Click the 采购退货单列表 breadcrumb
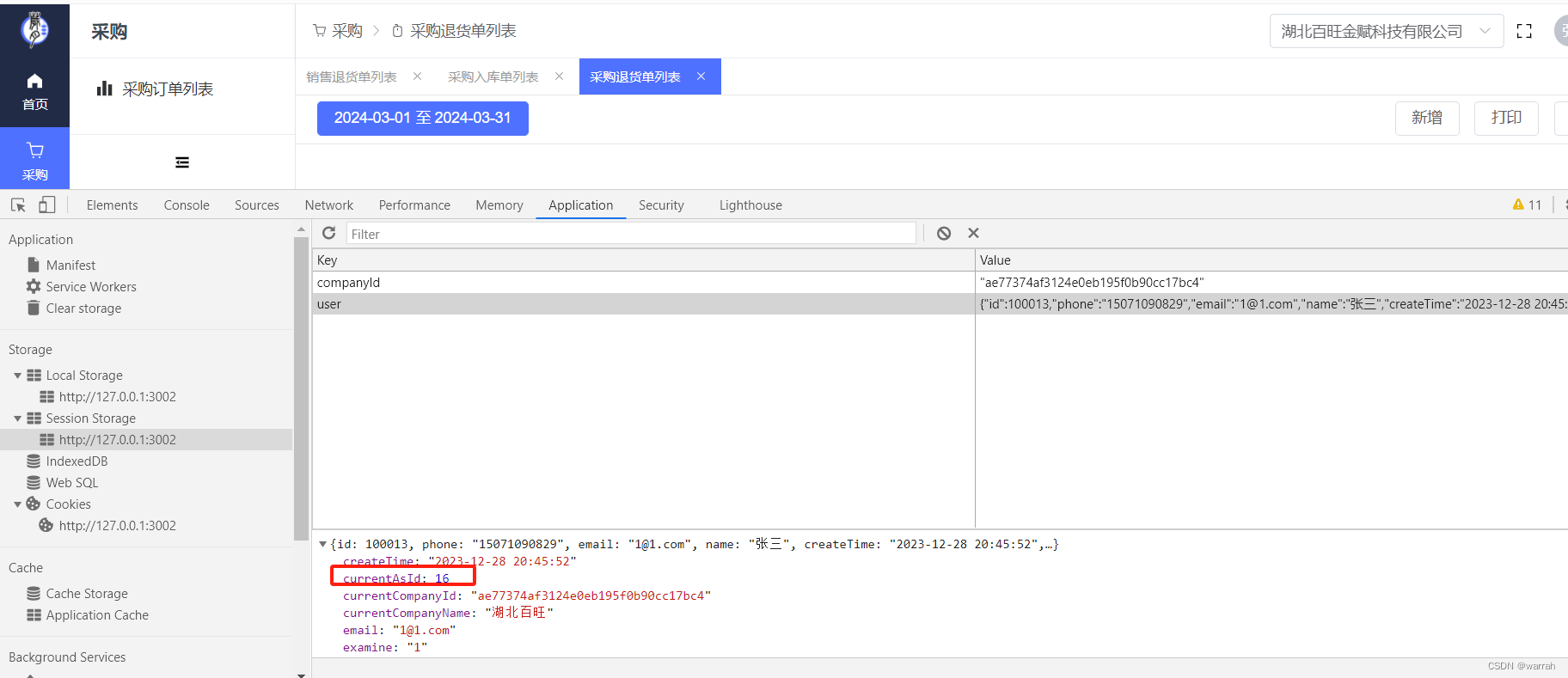This screenshot has height=678, width=1568. [463, 31]
